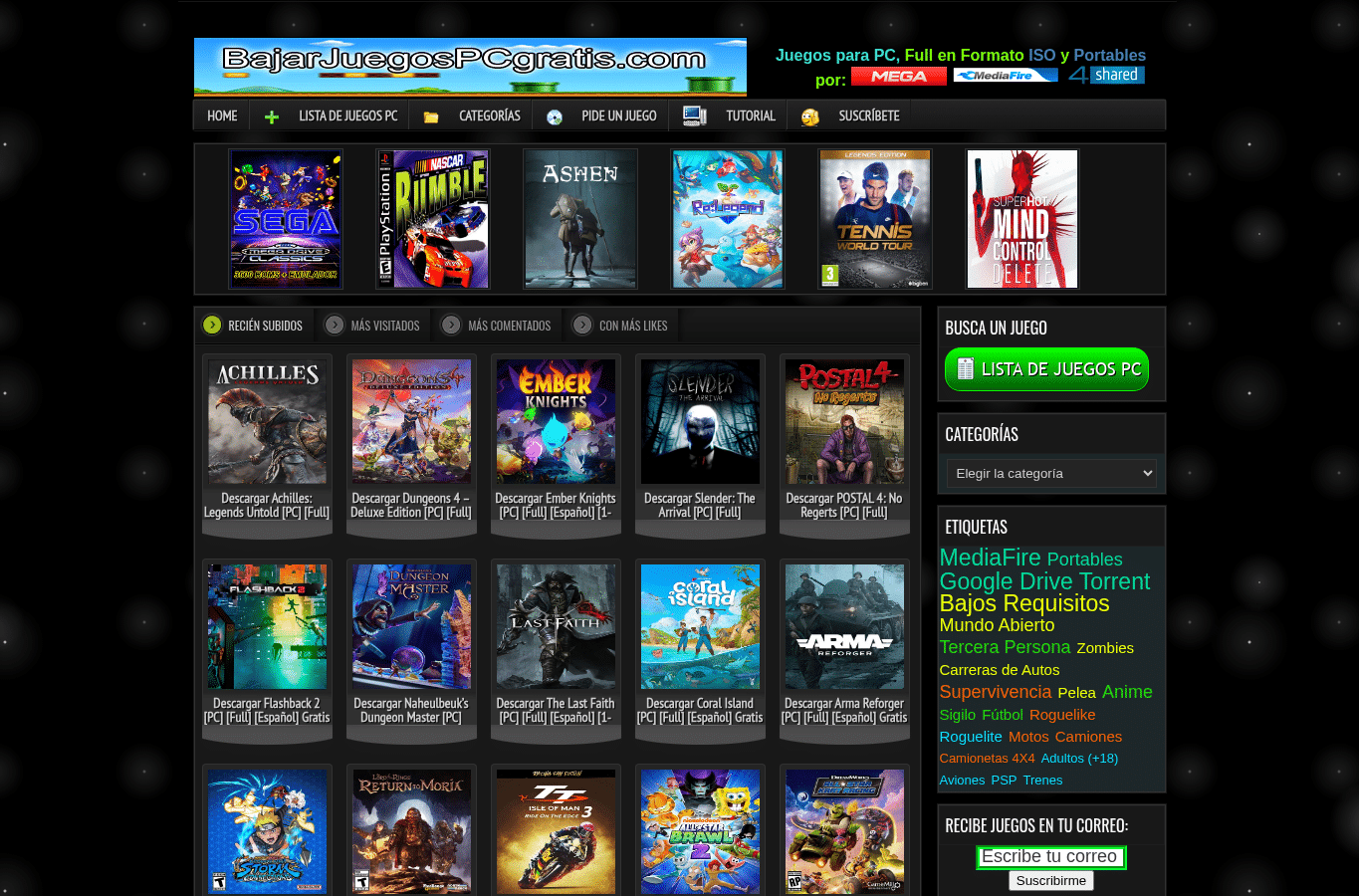
Task: Open the Ember Knights game thumbnail
Action: click(x=556, y=422)
